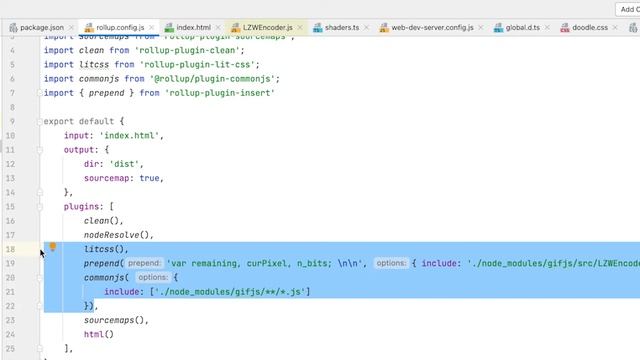Click the rollup.config.js file icon

[89, 27]
